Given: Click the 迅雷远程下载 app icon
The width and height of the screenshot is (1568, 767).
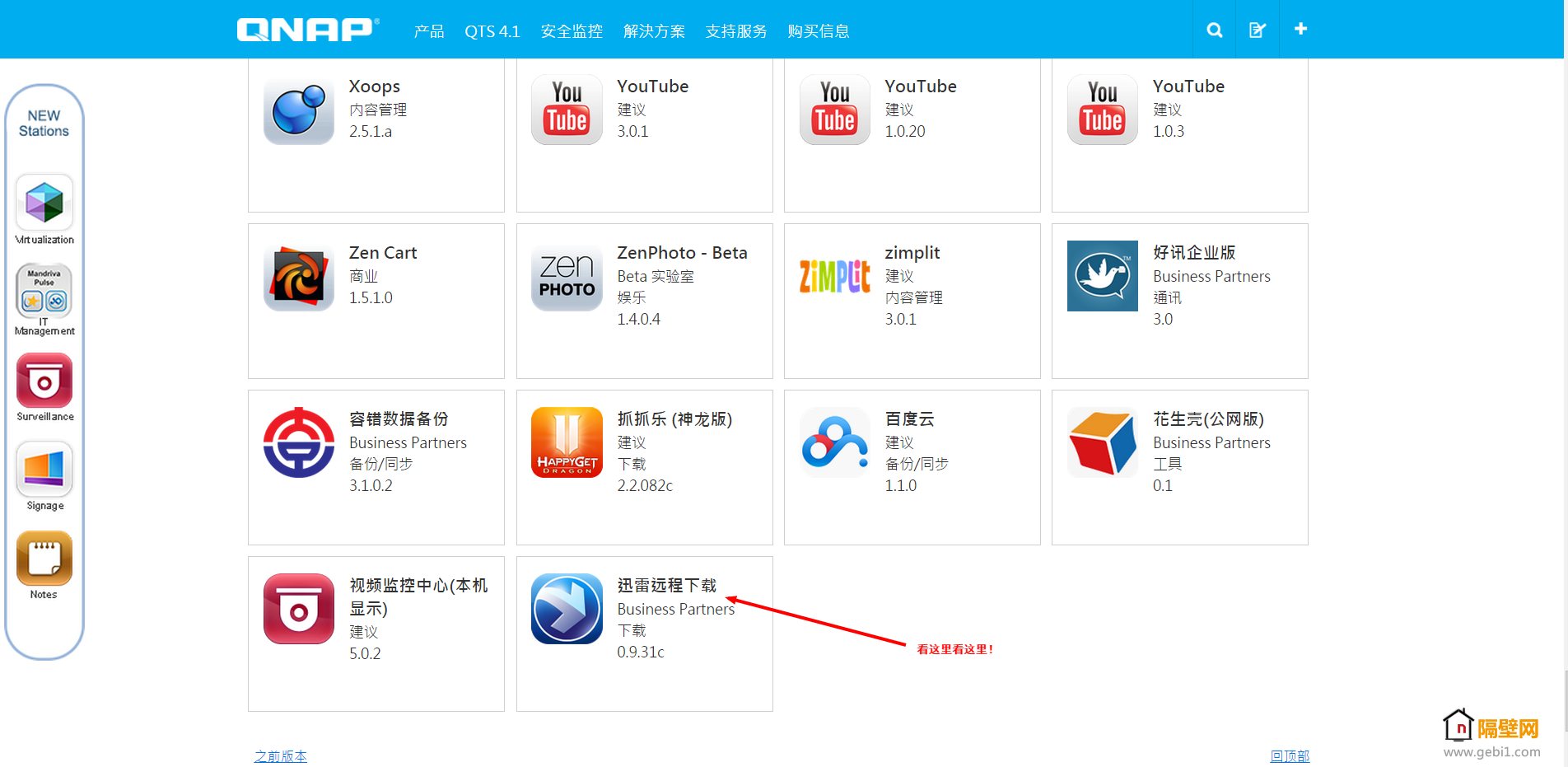Looking at the screenshot, I should [567, 609].
